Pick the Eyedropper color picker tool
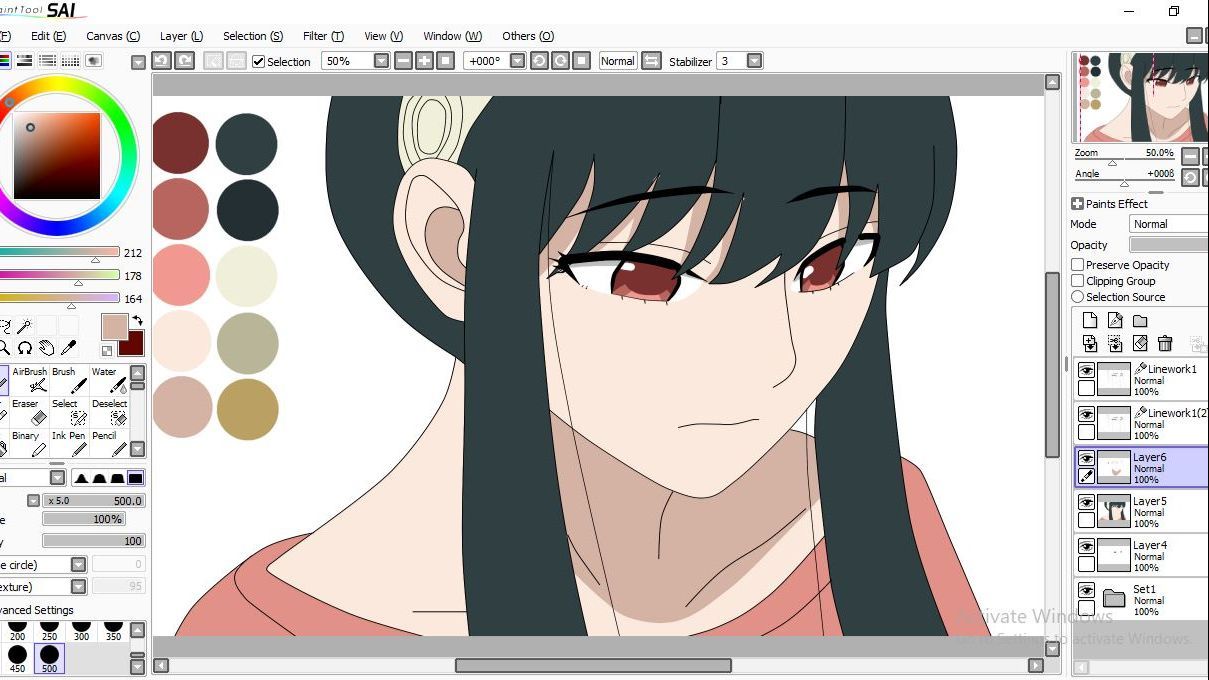The height and width of the screenshot is (680, 1209). (68, 348)
